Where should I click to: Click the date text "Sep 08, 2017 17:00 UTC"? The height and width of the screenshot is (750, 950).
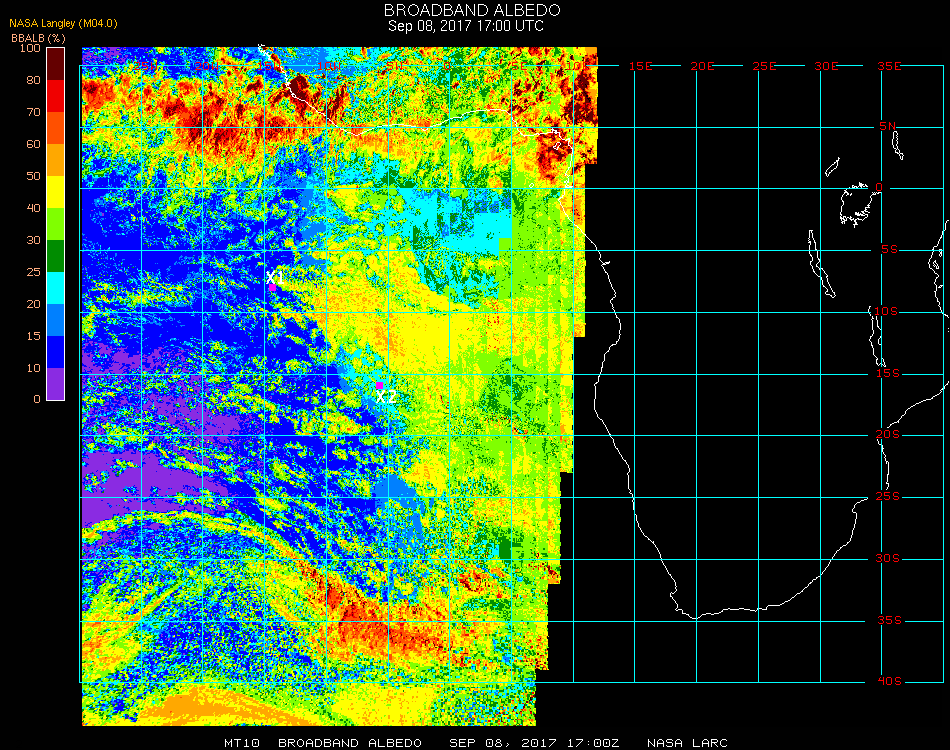click(x=466, y=26)
